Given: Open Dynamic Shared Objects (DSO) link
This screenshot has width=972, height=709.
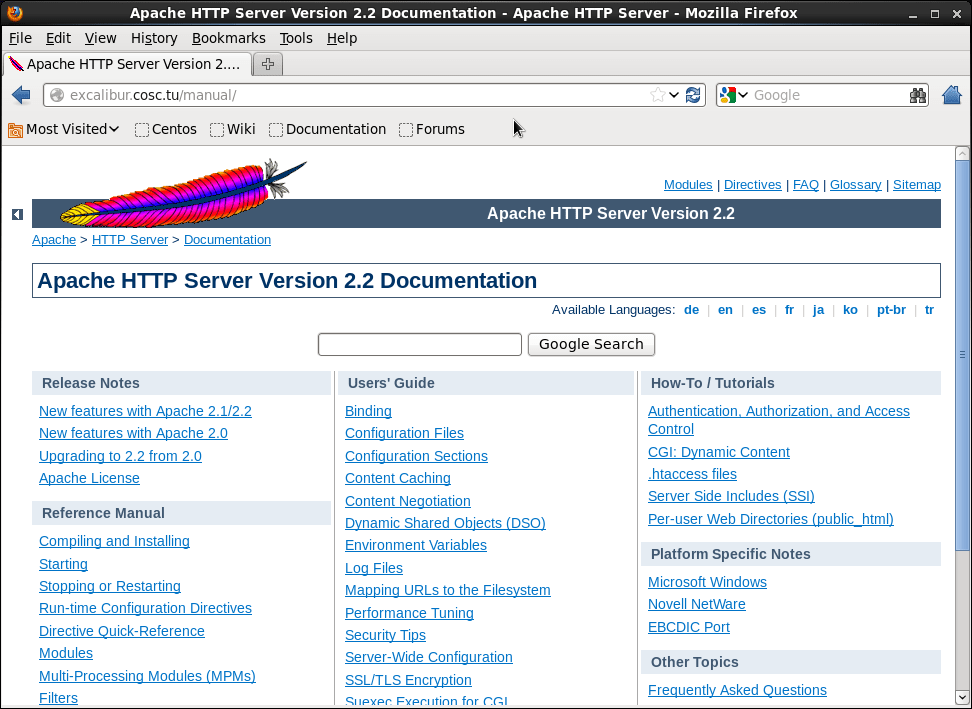Looking at the screenshot, I should pos(445,523).
